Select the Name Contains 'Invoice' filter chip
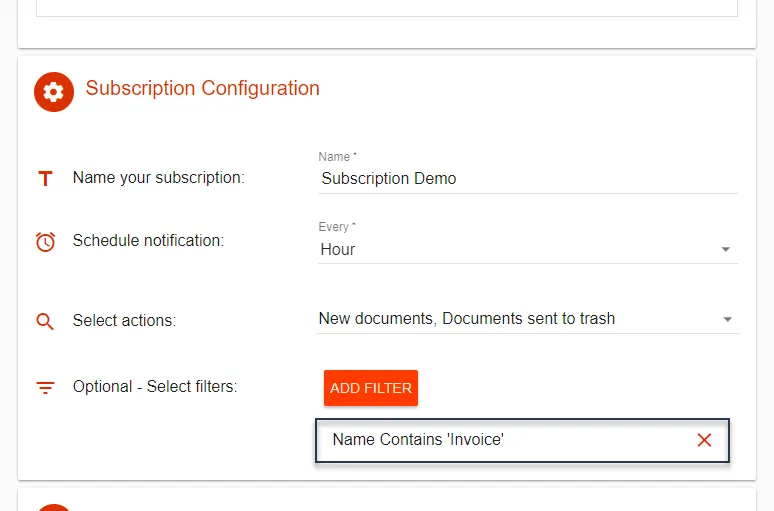Image resolution: width=774 pixels, height=511 pixels. (x=522, y=440)
